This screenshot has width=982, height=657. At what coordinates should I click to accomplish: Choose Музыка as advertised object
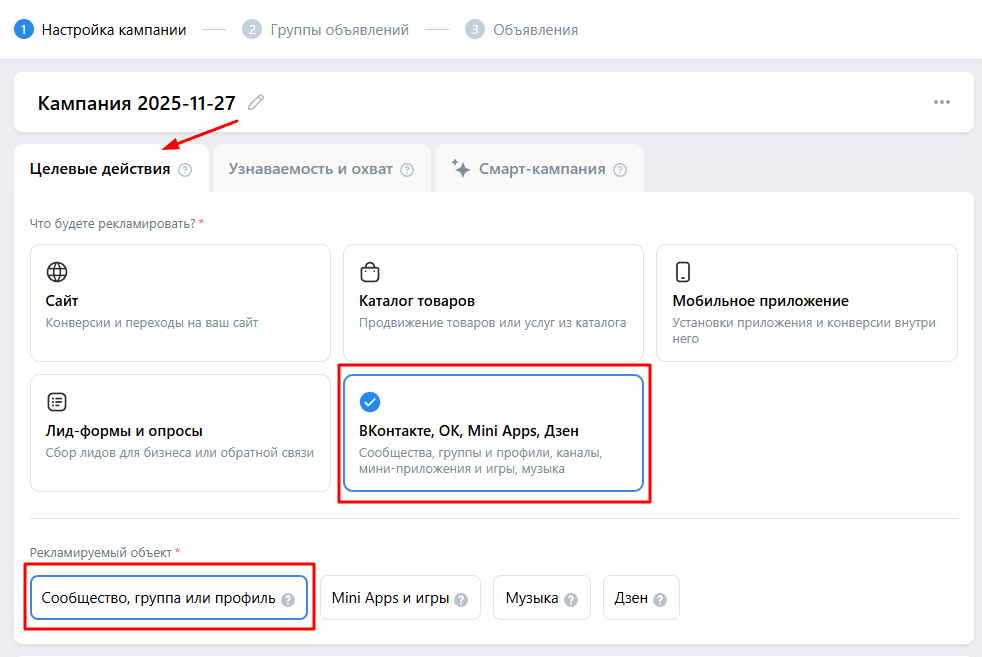(532, 599)
